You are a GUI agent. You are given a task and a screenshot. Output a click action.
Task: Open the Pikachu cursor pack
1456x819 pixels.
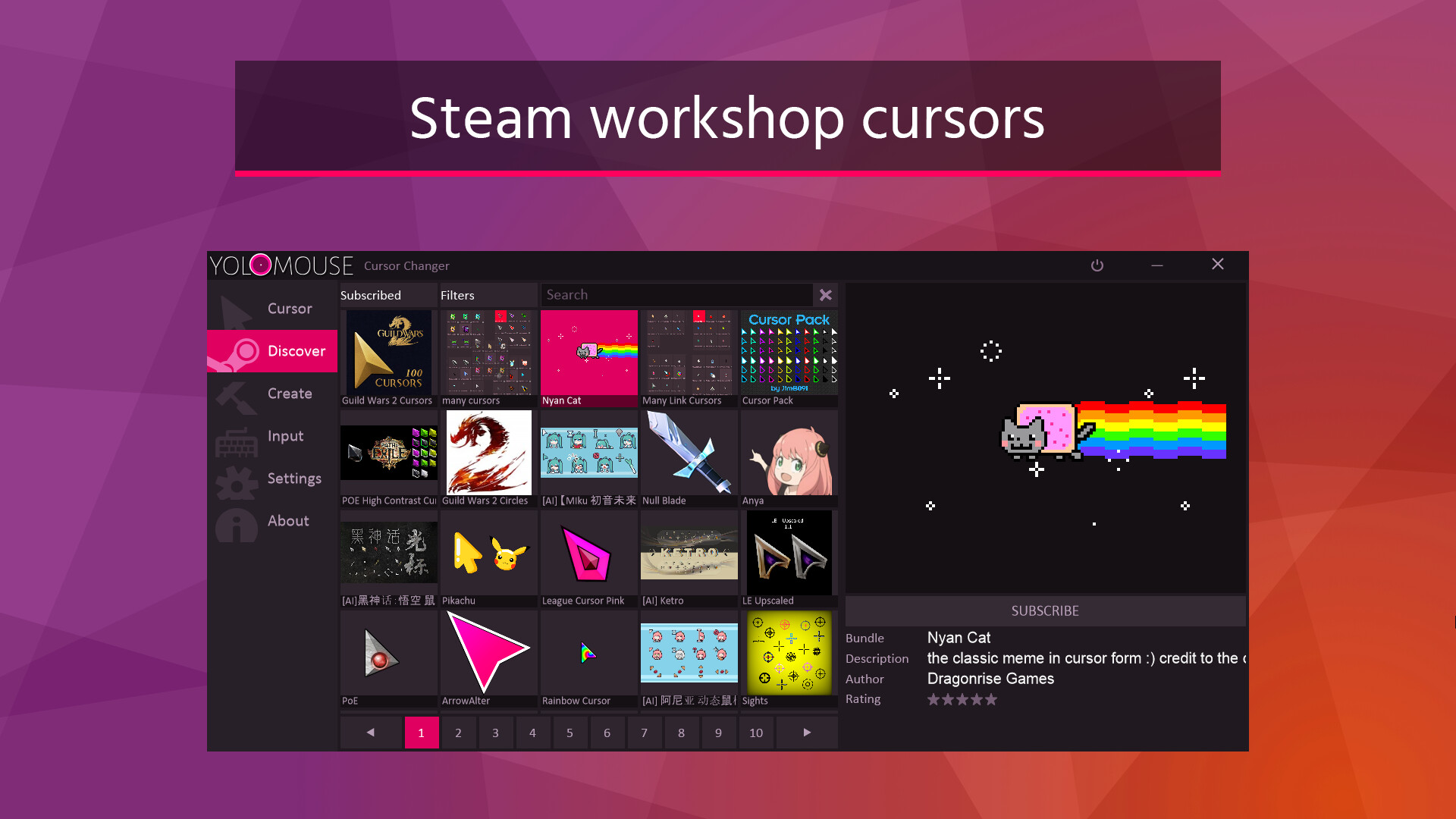point(488,552)
